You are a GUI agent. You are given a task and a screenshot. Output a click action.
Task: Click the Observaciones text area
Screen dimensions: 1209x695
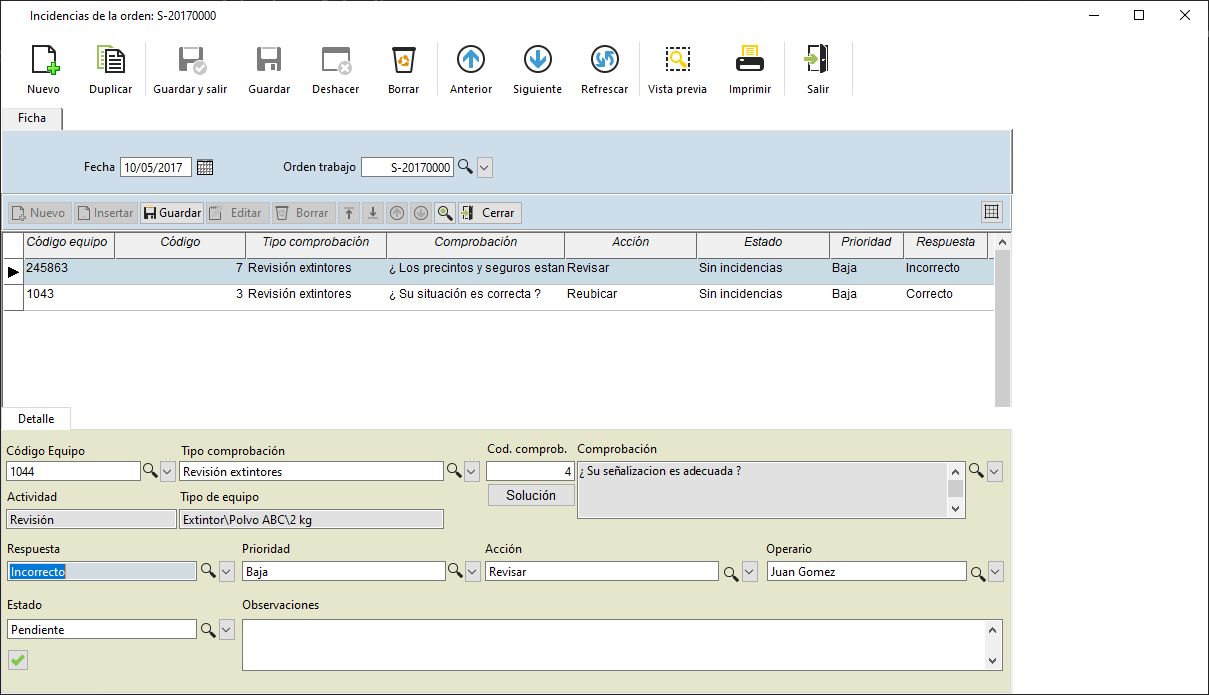pyautogui.click(x=614, y=645)
